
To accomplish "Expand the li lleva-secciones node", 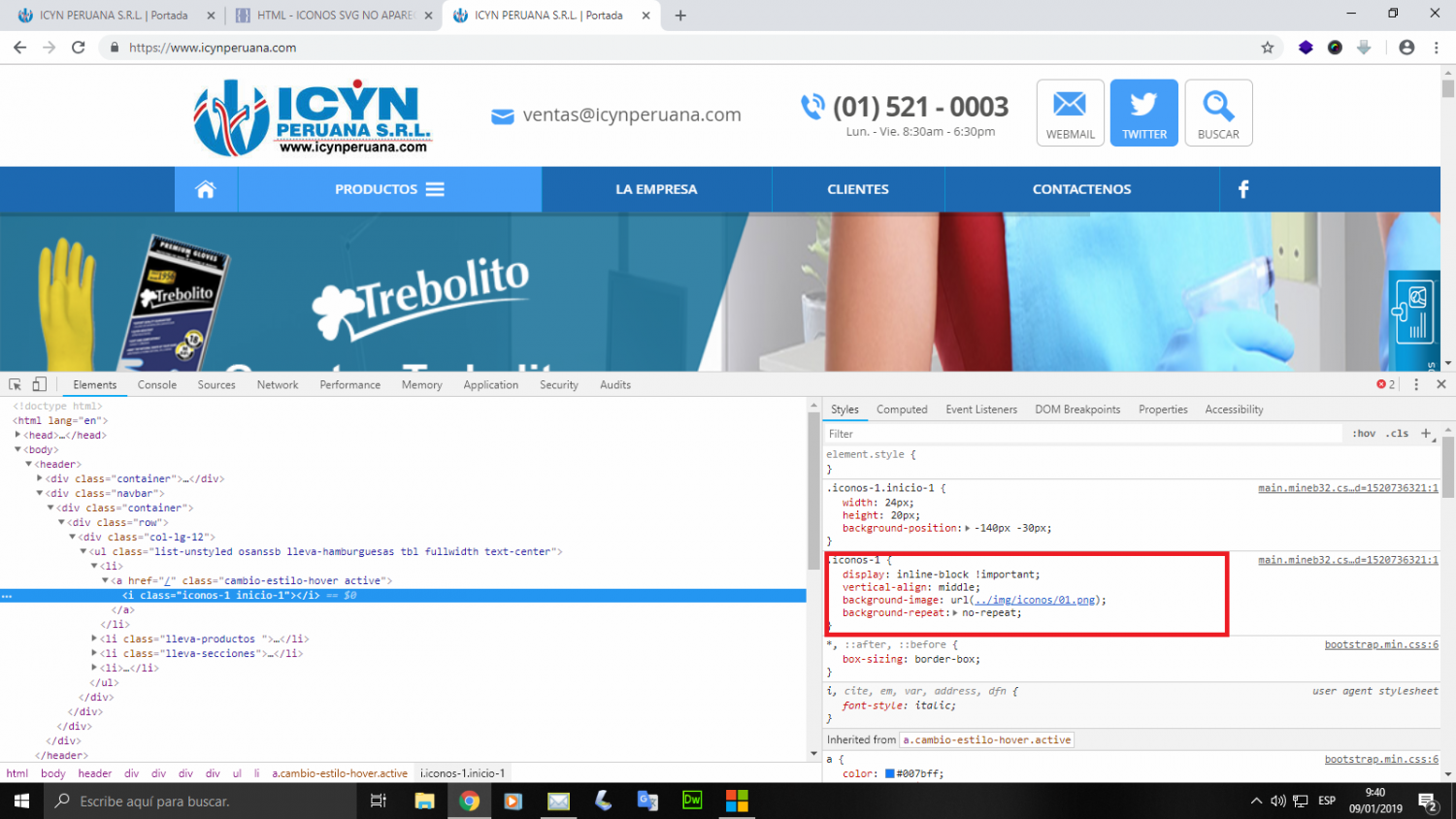I will [x=94, y=653].
